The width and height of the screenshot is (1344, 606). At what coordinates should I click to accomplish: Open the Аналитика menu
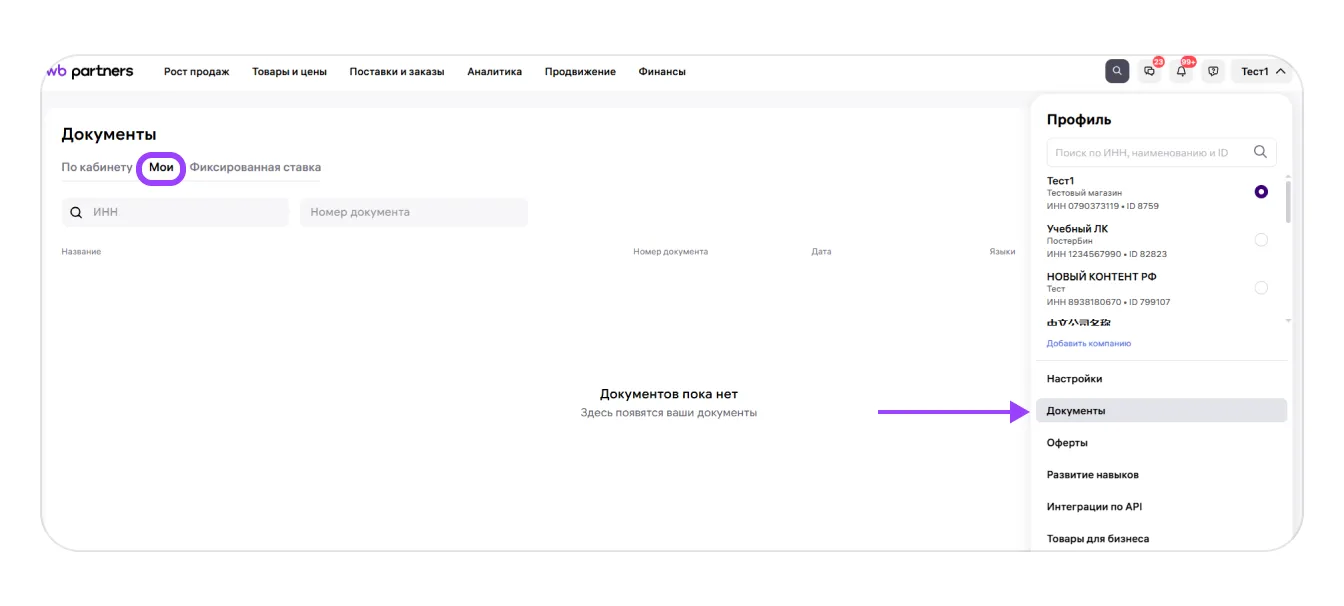(x=494, y=71)
